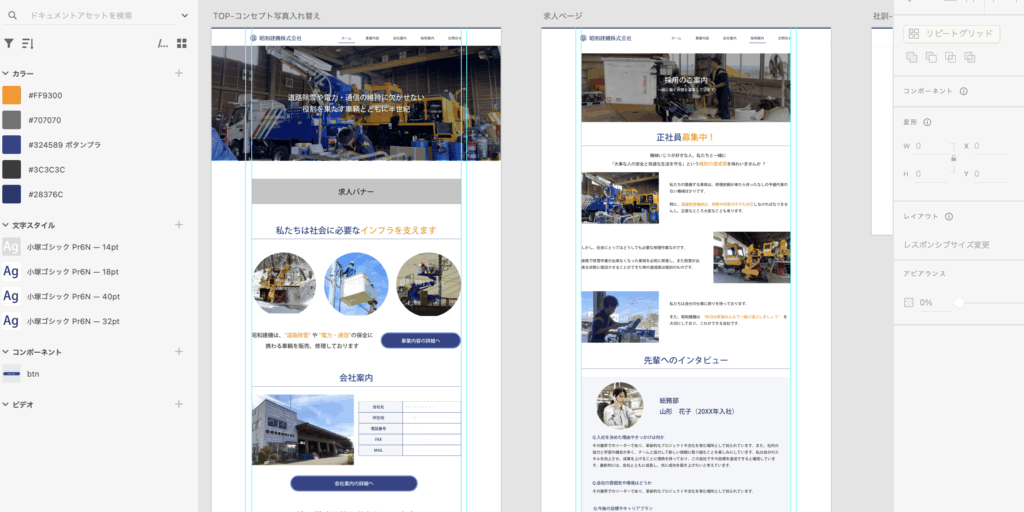Switch assets panel to list view
The height and width of the screenshot is (512, 1024).
point(163,44)
